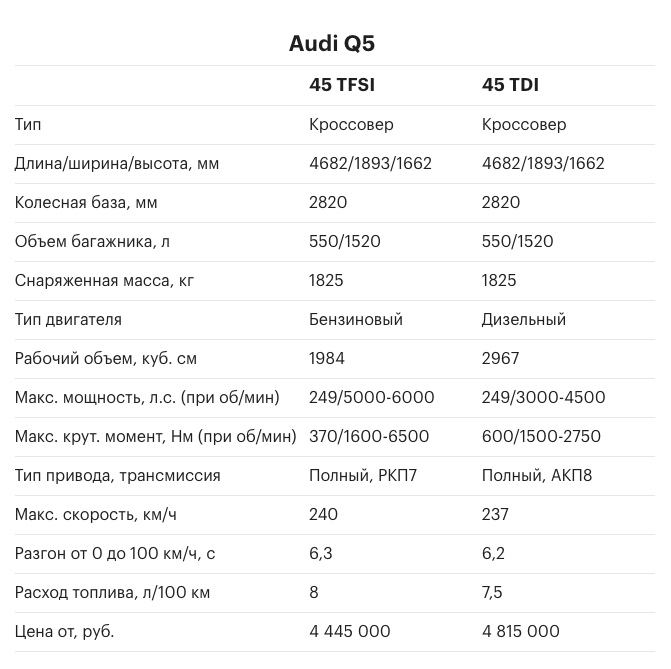
Task: Select the 7,5 fuel consumption value
Action: [x=492, y=592]
